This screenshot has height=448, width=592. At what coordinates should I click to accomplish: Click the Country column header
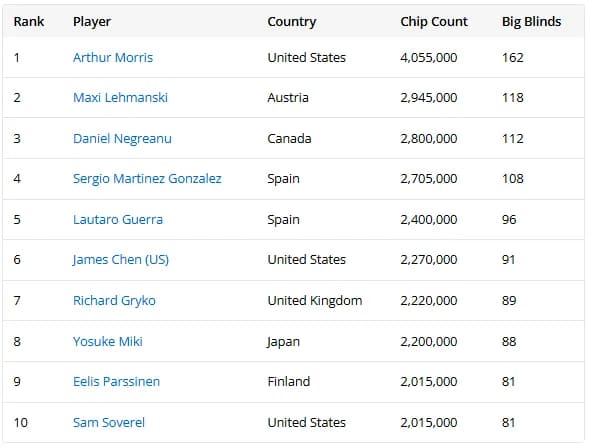coord(292,22)
